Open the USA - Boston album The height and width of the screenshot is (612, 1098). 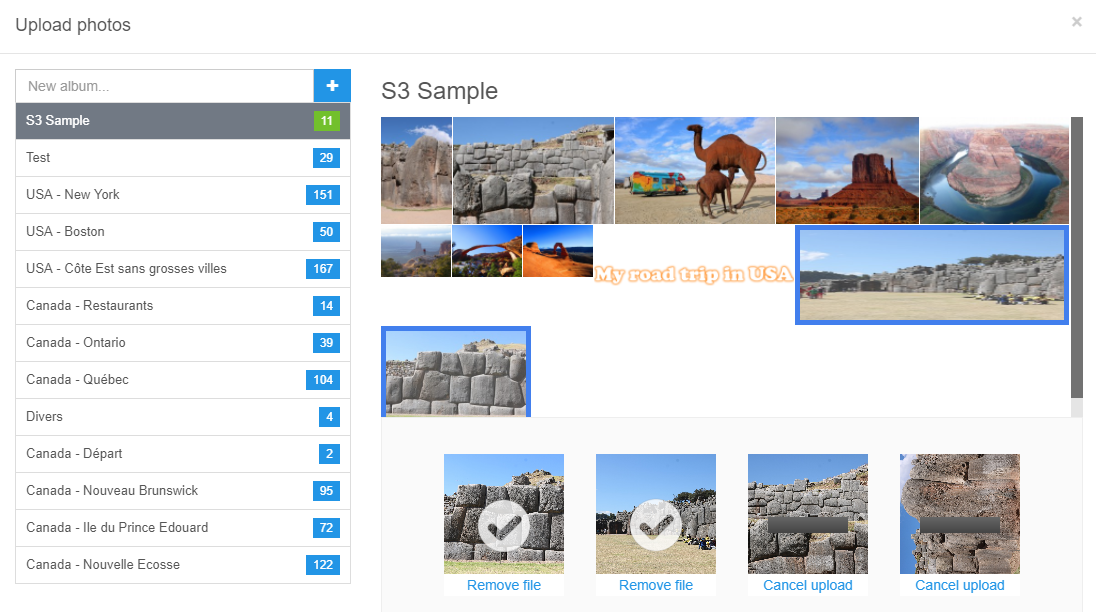click(x=150, y=231)
